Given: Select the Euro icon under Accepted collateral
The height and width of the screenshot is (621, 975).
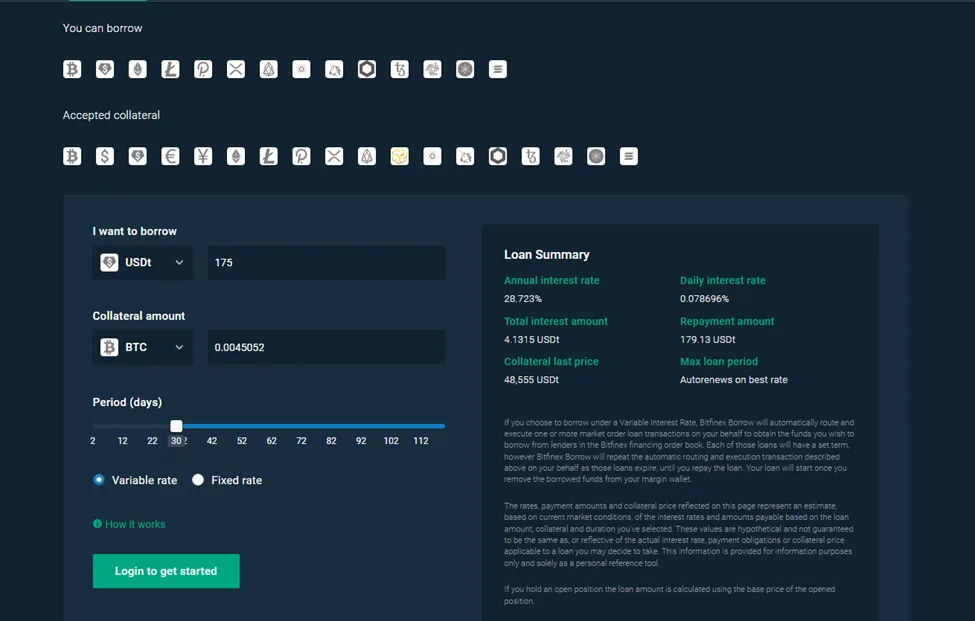Looking at the screenshot, I should pos(171,156).
